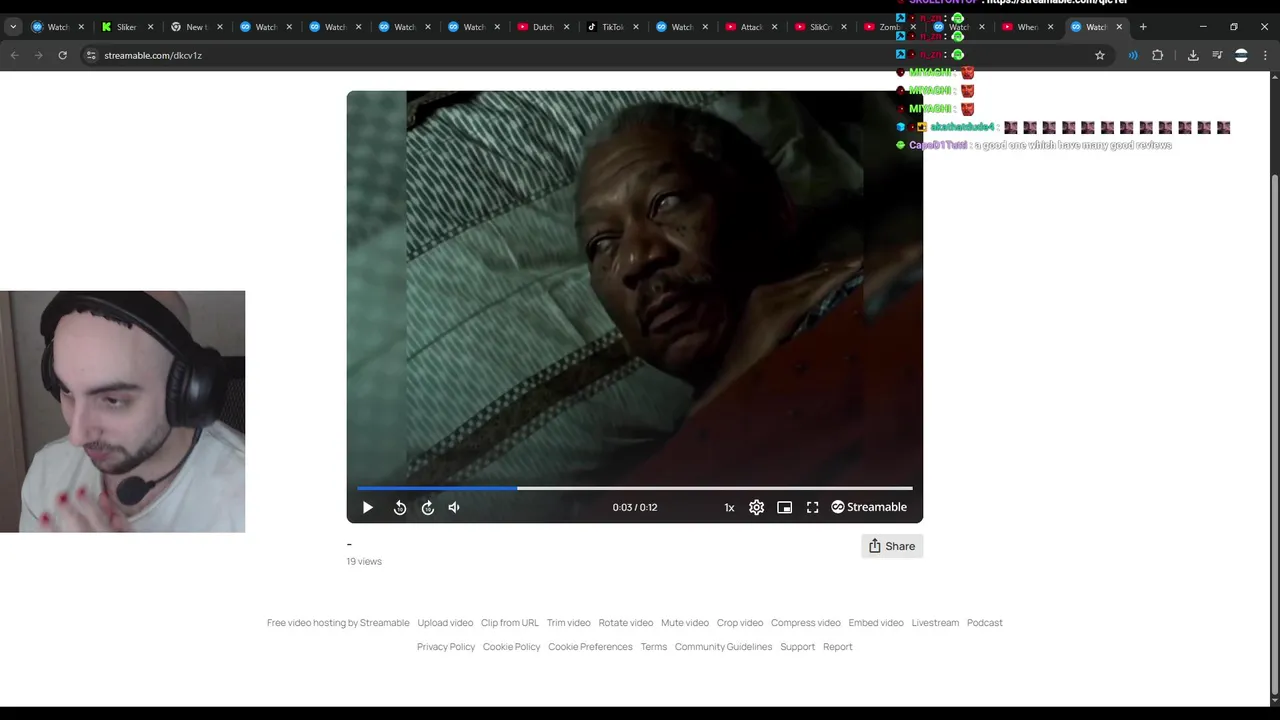Open the Embed video link
This screenshot has height=720, width=1280.
click(876, 622)
